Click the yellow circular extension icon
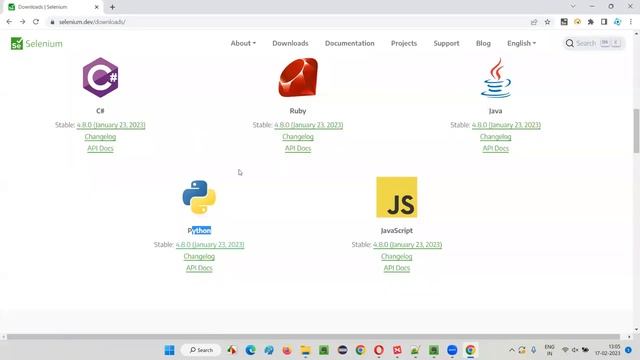The image size is (640, 360). pyautogui.click(x=577, y=22)
